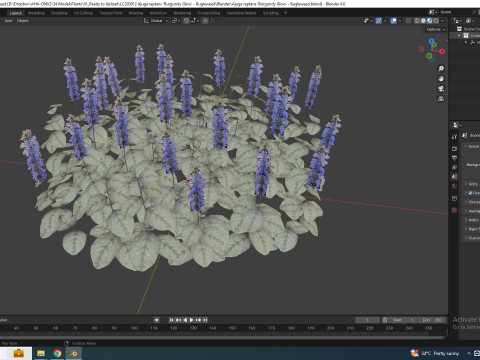This screenshot has width=480, height=360.
Task: Jump to timeline start frame
Action: [x=171, y=320]
